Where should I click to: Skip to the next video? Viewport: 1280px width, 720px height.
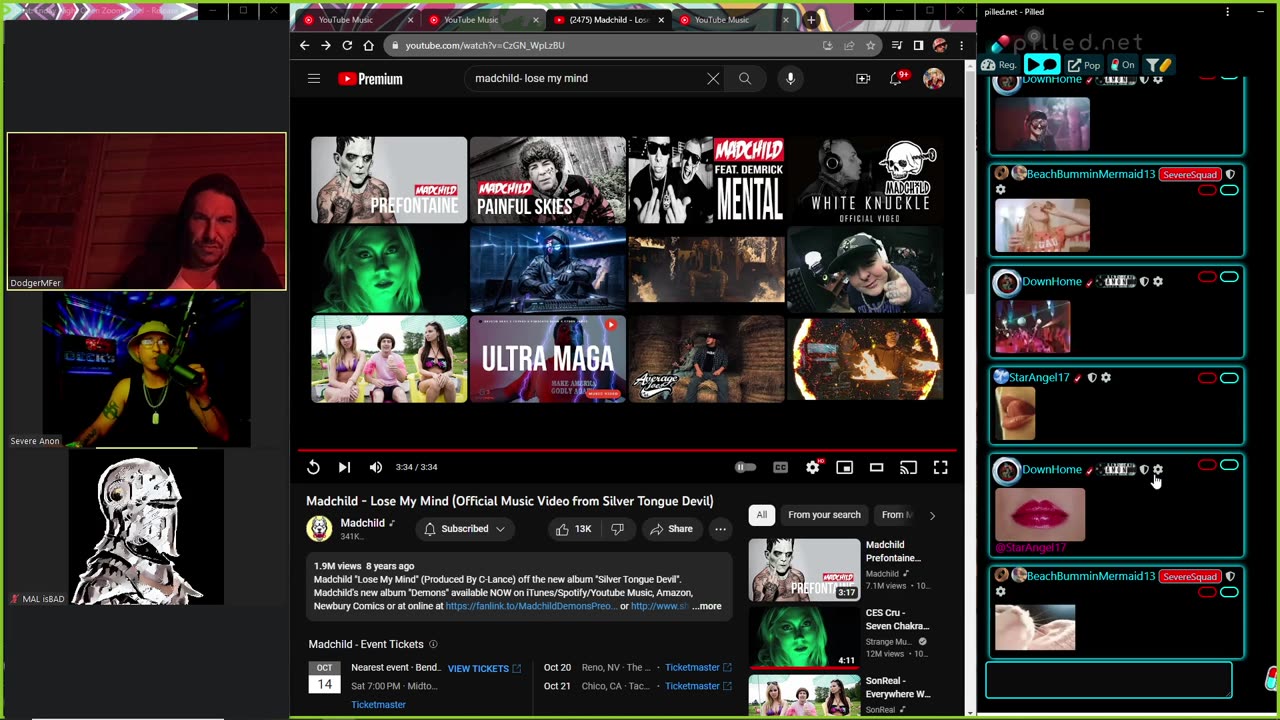point(344,467)
